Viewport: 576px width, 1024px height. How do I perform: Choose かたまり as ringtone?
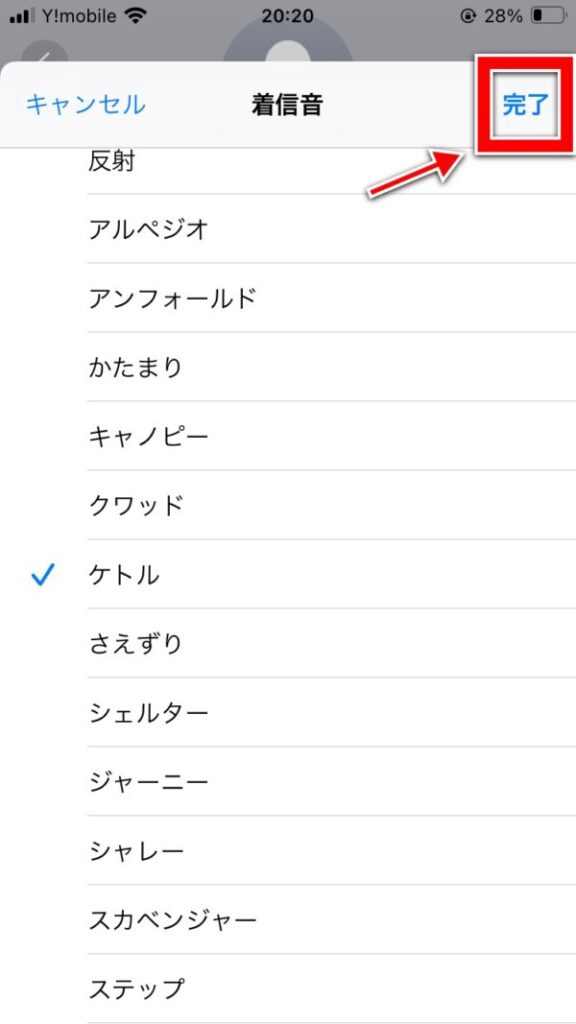click(x=288, y=367)
